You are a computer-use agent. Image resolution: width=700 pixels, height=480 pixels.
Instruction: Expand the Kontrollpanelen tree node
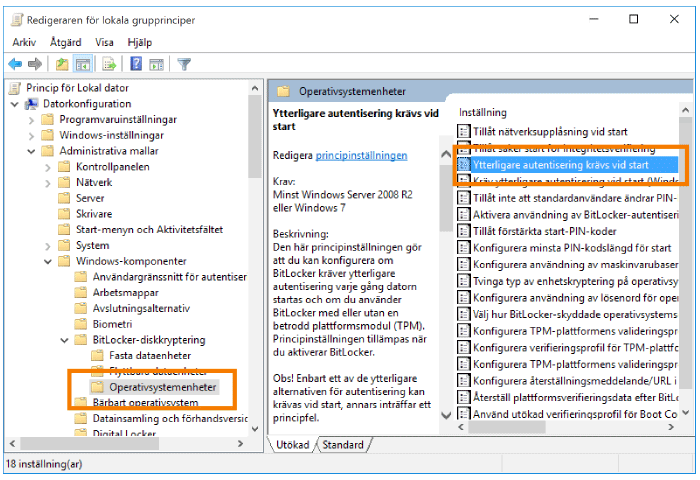(47, 167)
